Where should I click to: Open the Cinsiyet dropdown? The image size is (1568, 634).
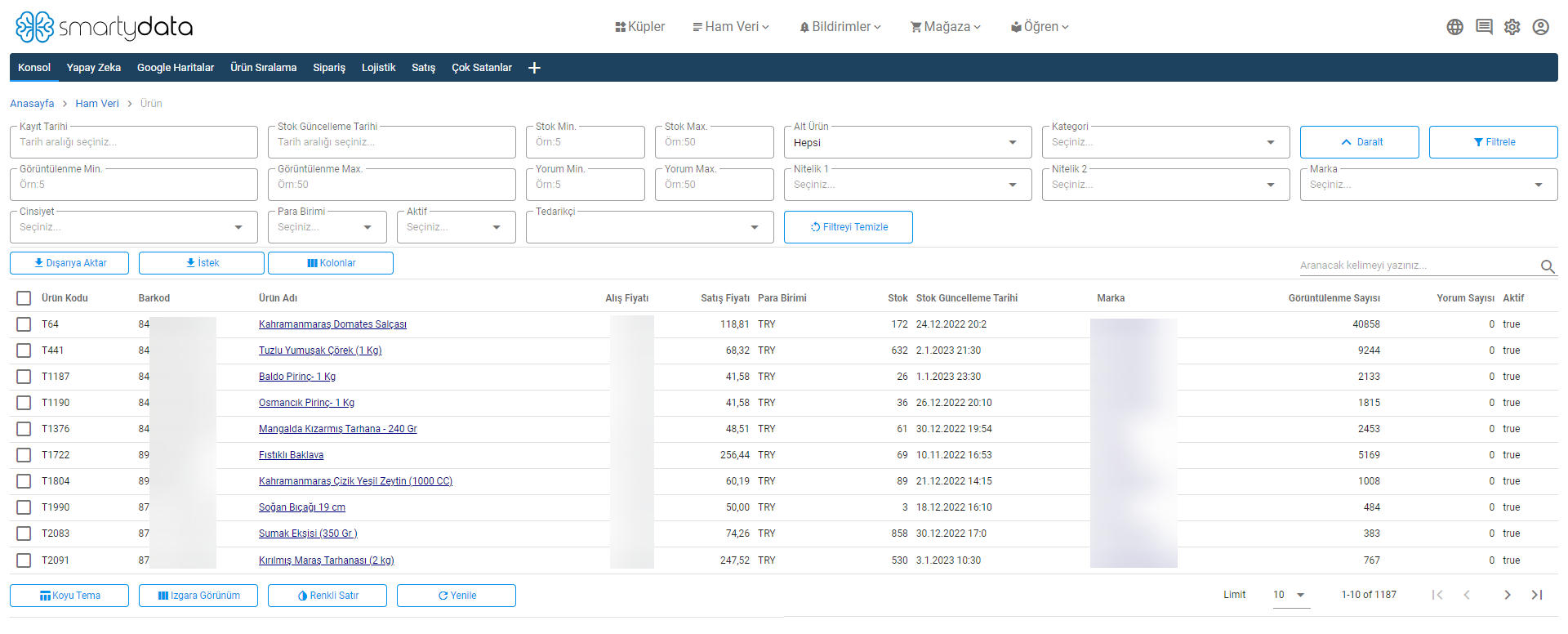pos(133,227)
